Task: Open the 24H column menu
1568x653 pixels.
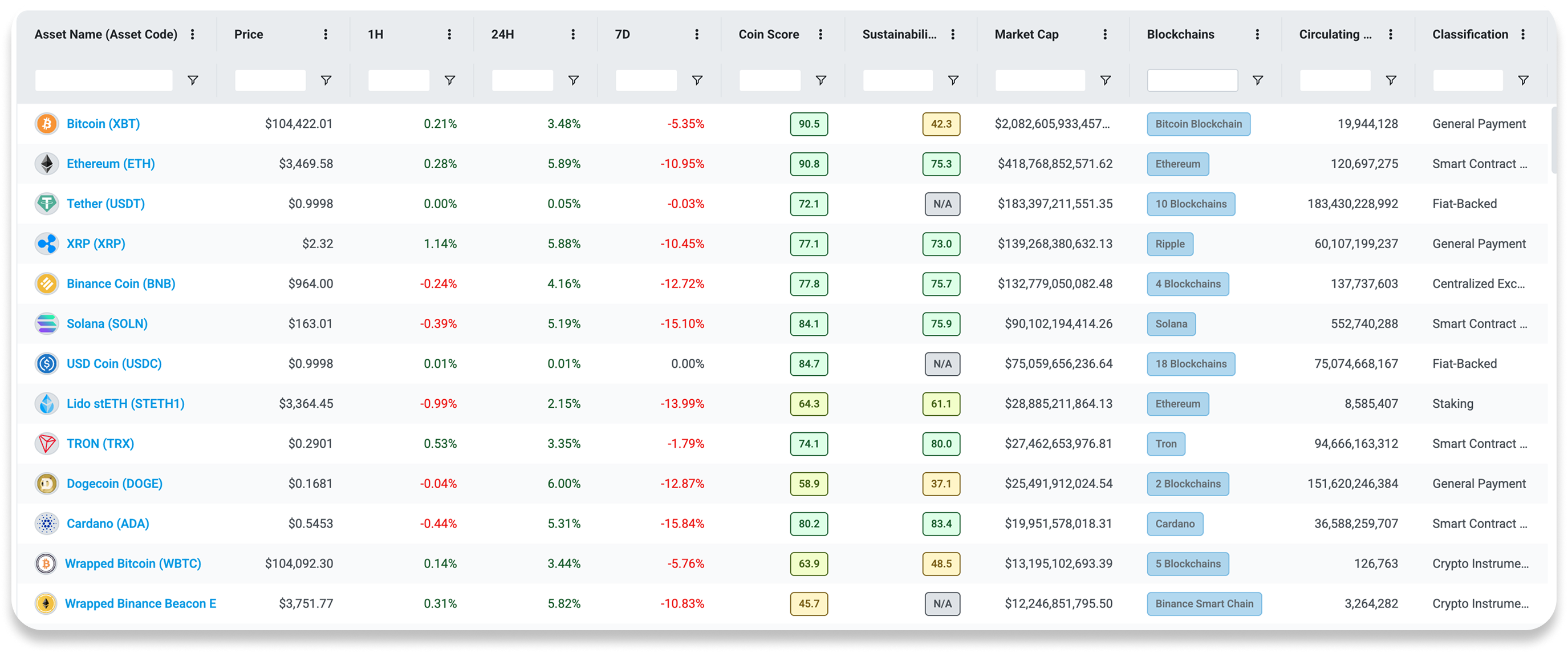Action: coord(573,35)
